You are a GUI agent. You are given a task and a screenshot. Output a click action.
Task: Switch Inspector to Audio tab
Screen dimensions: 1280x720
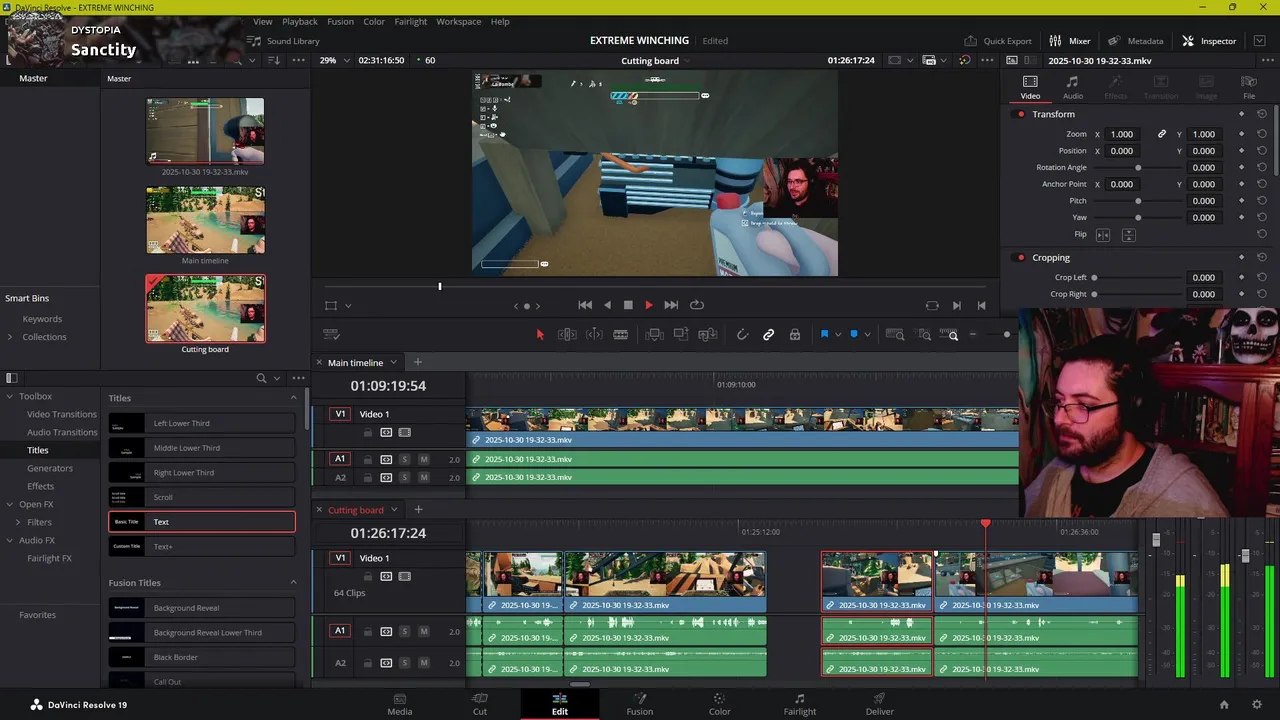1072,87
